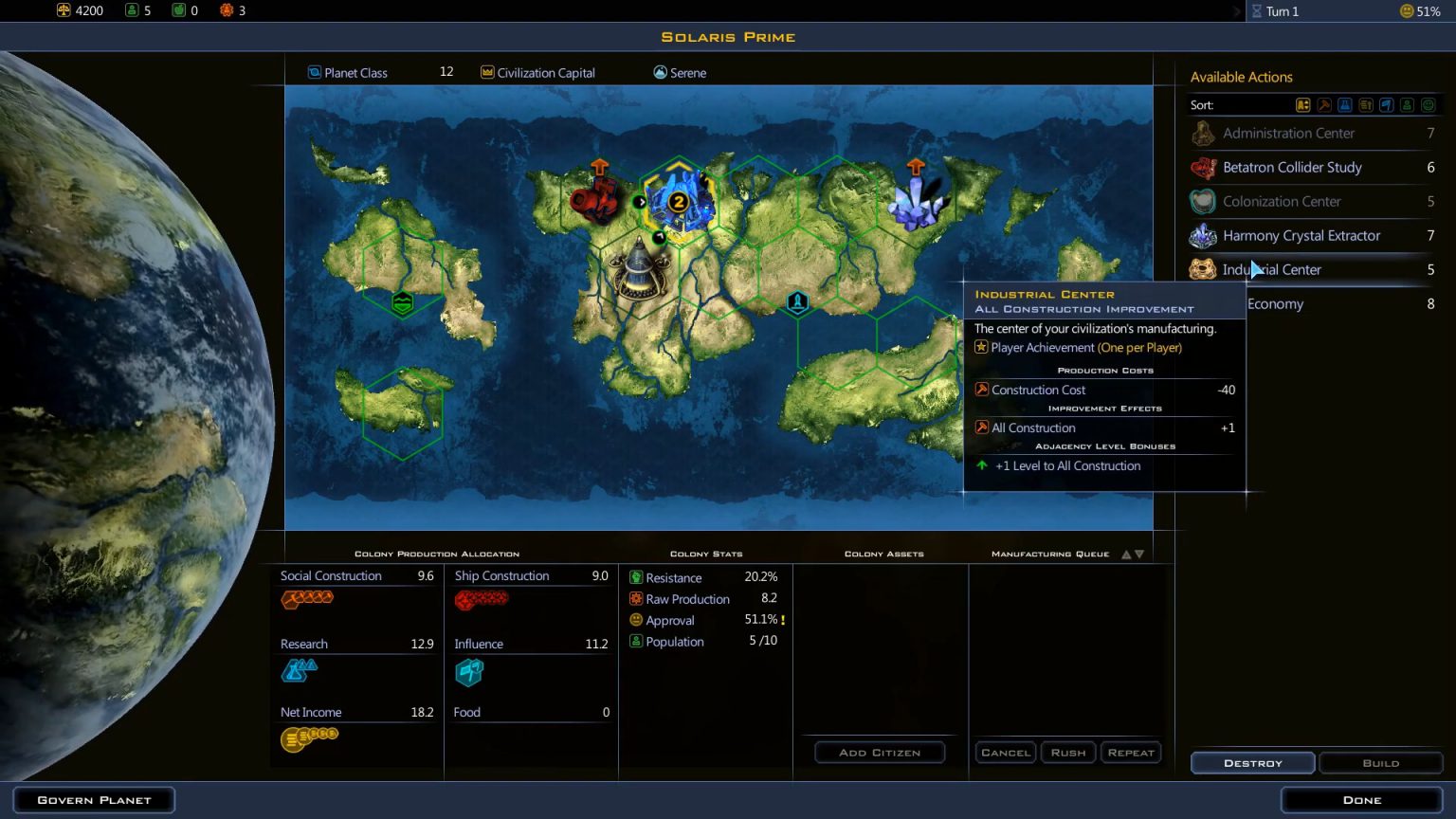1456x819 pixels.
Task: Click 'Solaris Prime' planet title
Action: coord(728,37)
